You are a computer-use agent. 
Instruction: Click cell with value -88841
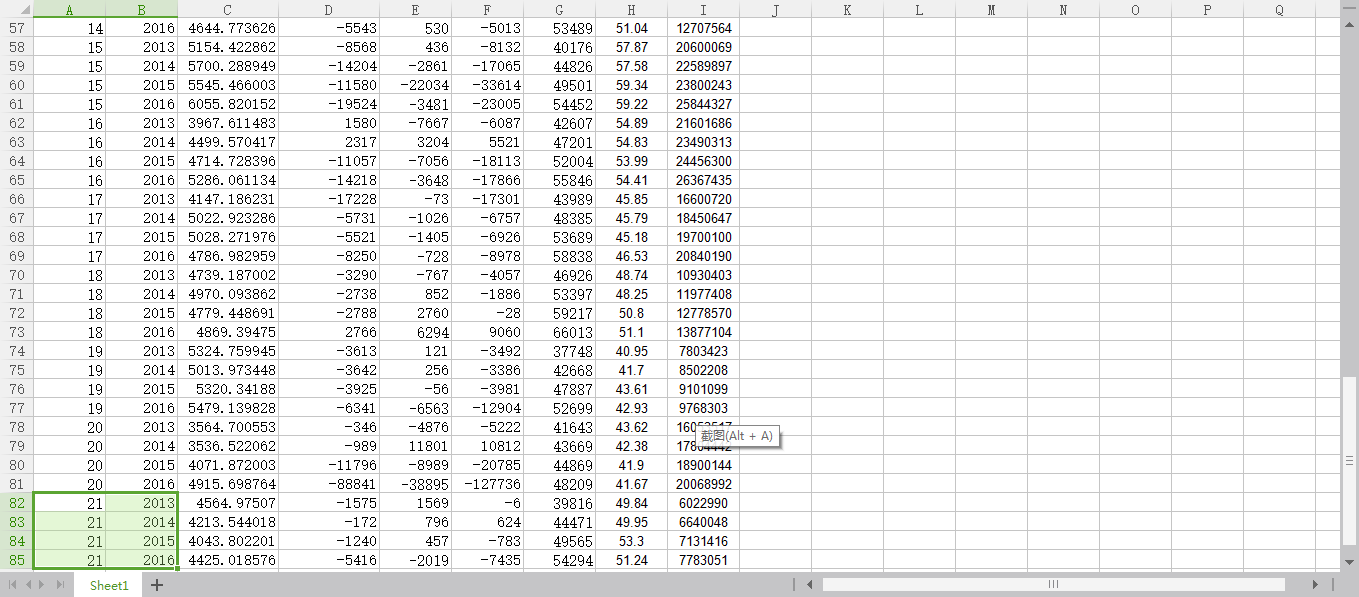pyautogui.click(x=329, y=484)
